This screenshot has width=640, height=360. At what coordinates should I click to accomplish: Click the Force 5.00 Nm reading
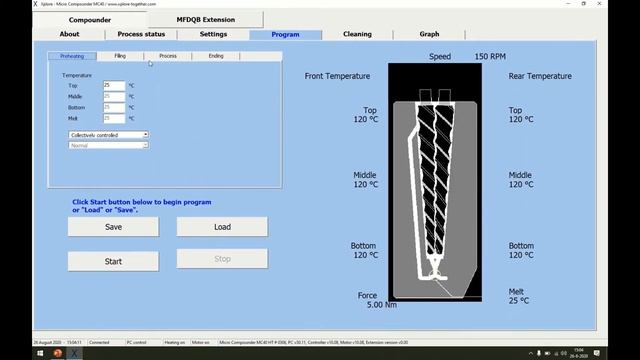(377, 300)
